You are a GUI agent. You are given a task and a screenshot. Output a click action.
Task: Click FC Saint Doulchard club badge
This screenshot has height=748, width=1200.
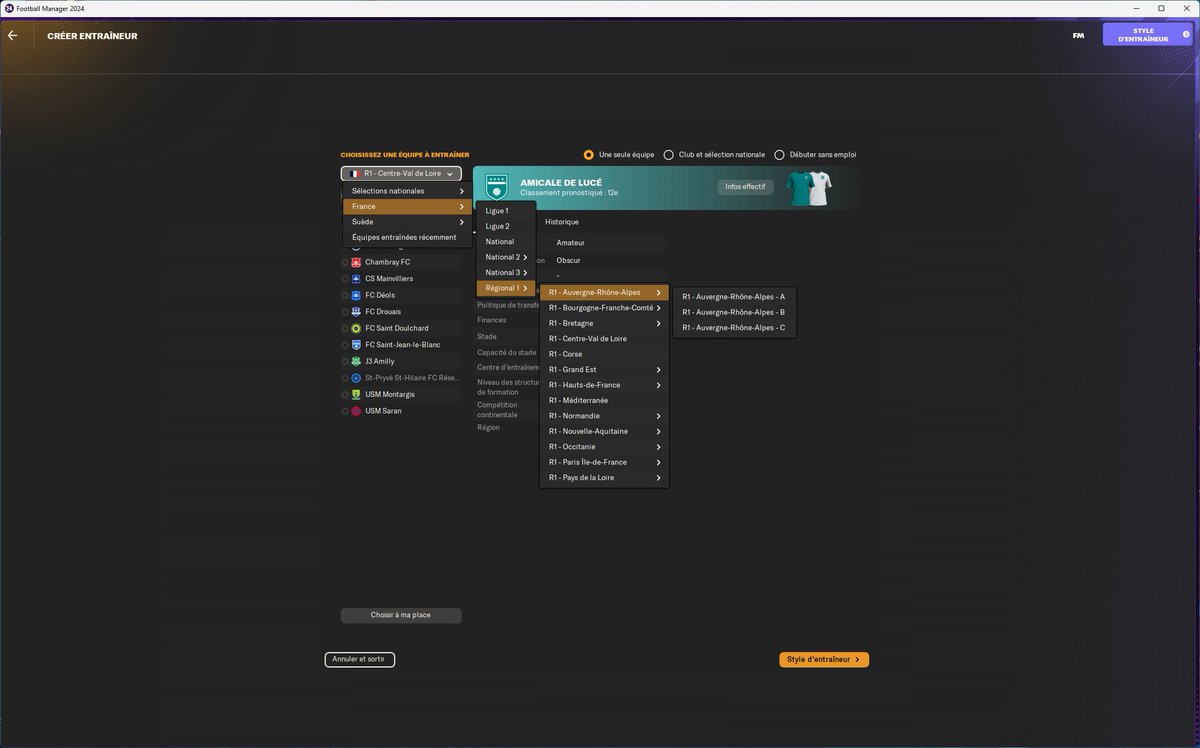coord(356,328)
